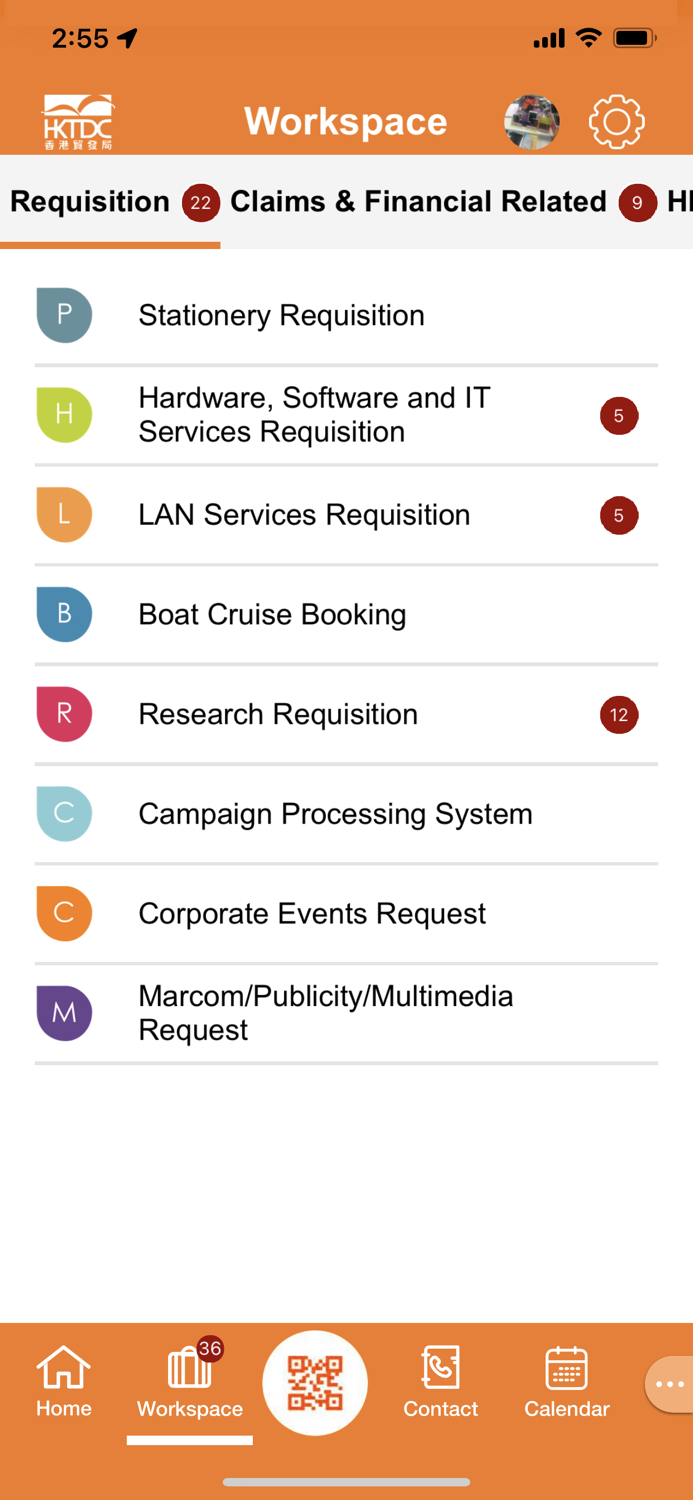693x1500 pixels.
Task: Select the Workspace icon showing 36 notifications
Action: click(189, 1382)
